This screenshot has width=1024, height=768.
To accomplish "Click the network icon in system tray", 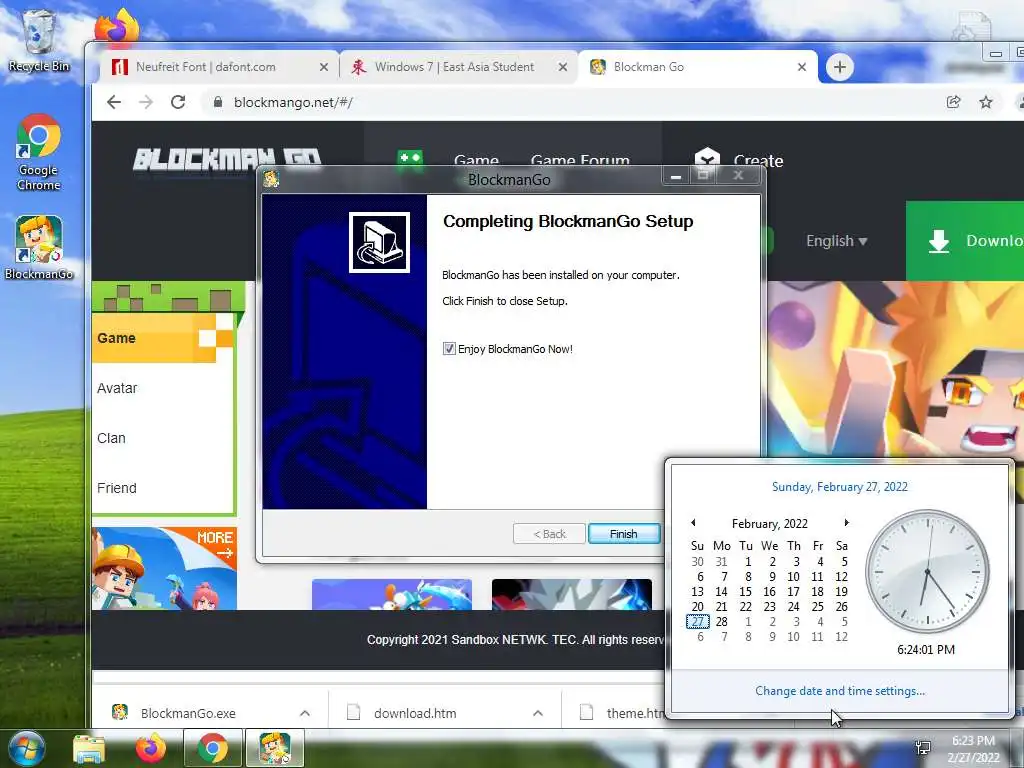I will (923, 748).
